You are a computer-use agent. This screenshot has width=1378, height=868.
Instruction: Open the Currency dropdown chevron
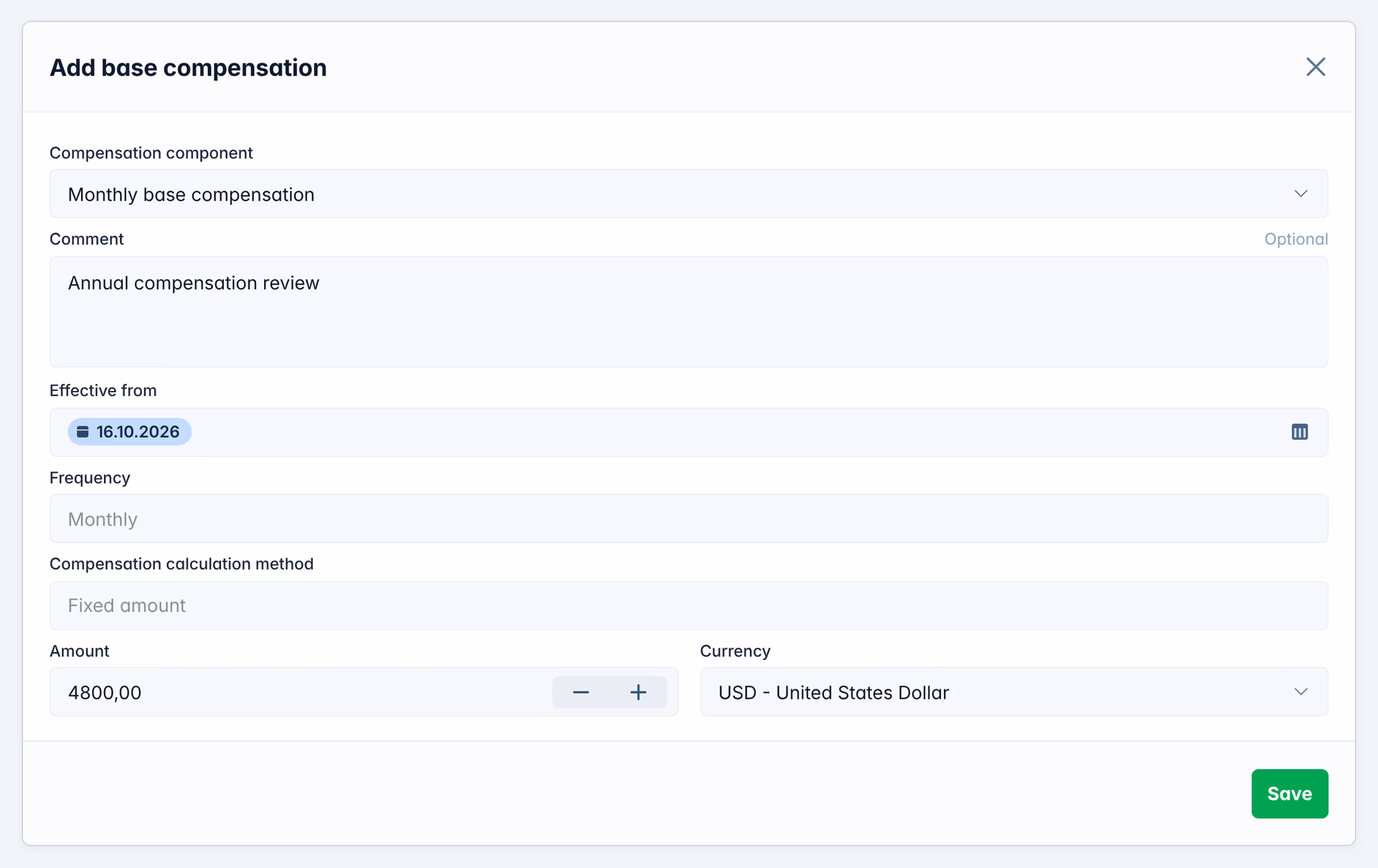[1300, 692]
